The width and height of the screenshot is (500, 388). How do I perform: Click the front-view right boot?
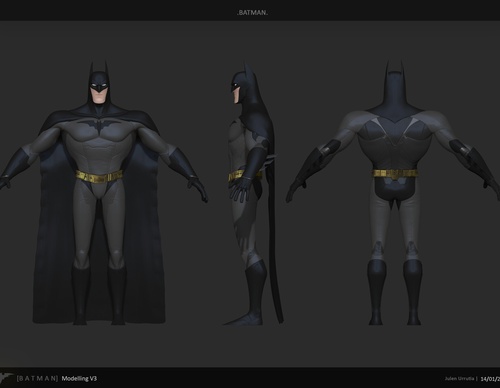[117, 296]
